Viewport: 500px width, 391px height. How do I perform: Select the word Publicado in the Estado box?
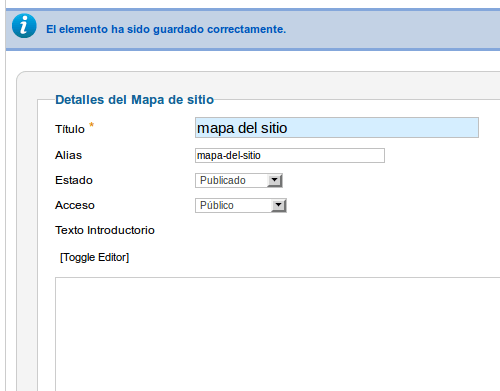(x=223, y=180)
